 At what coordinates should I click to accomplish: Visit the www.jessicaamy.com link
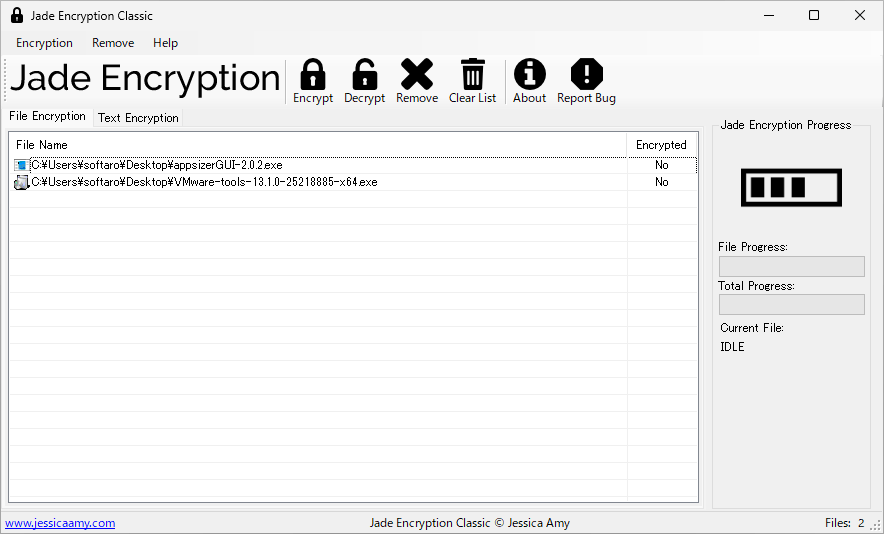click(60, 523)
